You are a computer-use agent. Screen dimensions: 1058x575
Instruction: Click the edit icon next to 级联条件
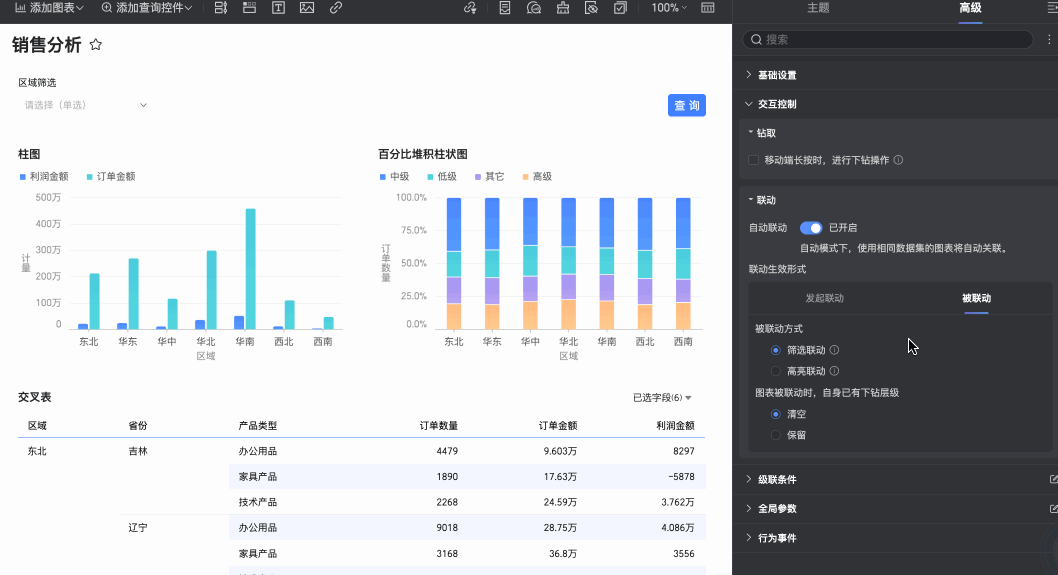point(1053,479)
